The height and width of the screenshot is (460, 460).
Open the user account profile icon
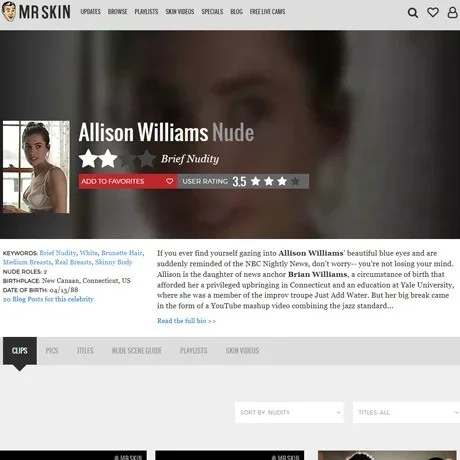coord(452,12)
